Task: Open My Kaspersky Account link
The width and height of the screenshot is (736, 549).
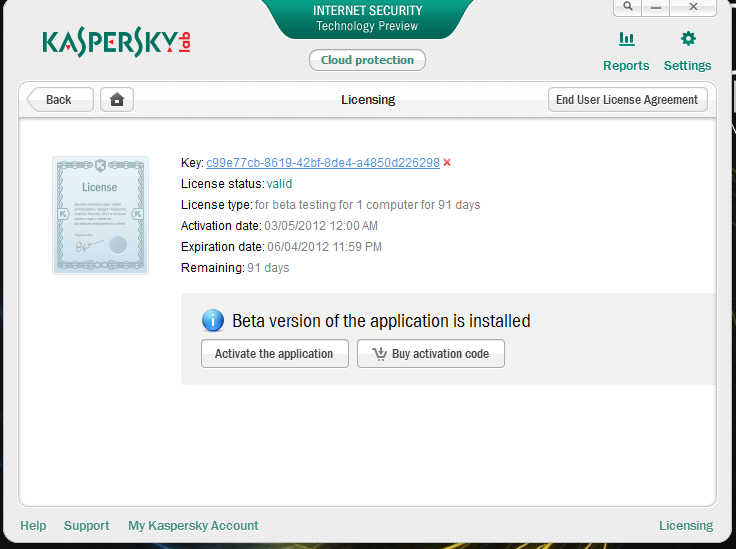Action: click(x=193, y=526)
